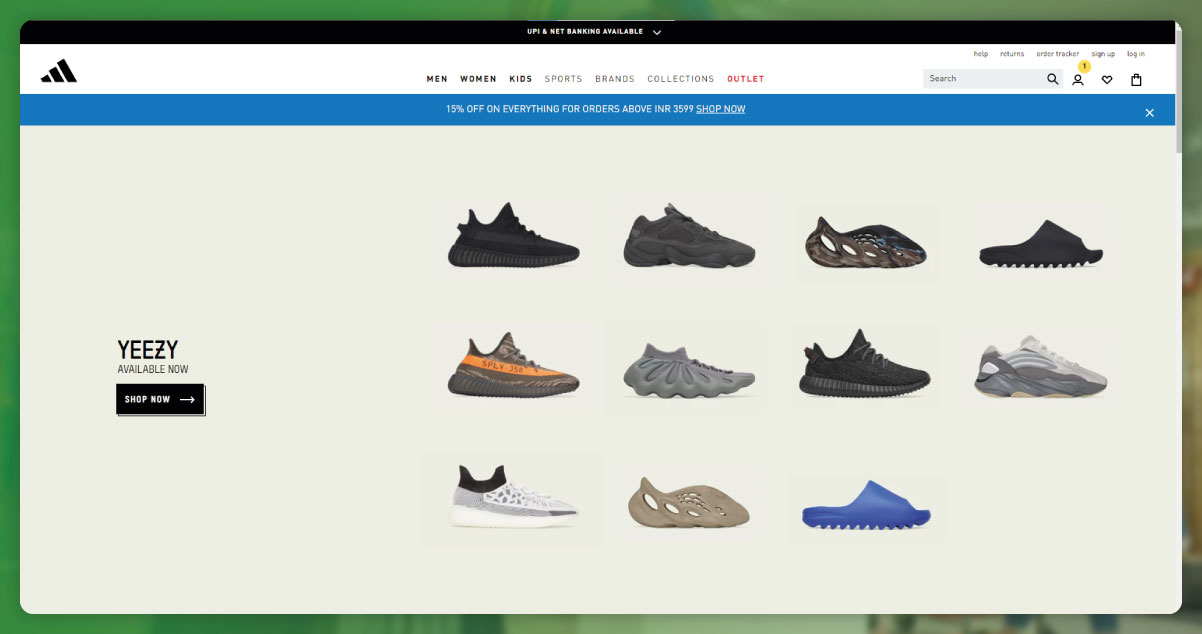This screenshot has height=634, width=1202.
Task: Select the black Yeezy Boost 350 sneaker
Action: [514, 235]
